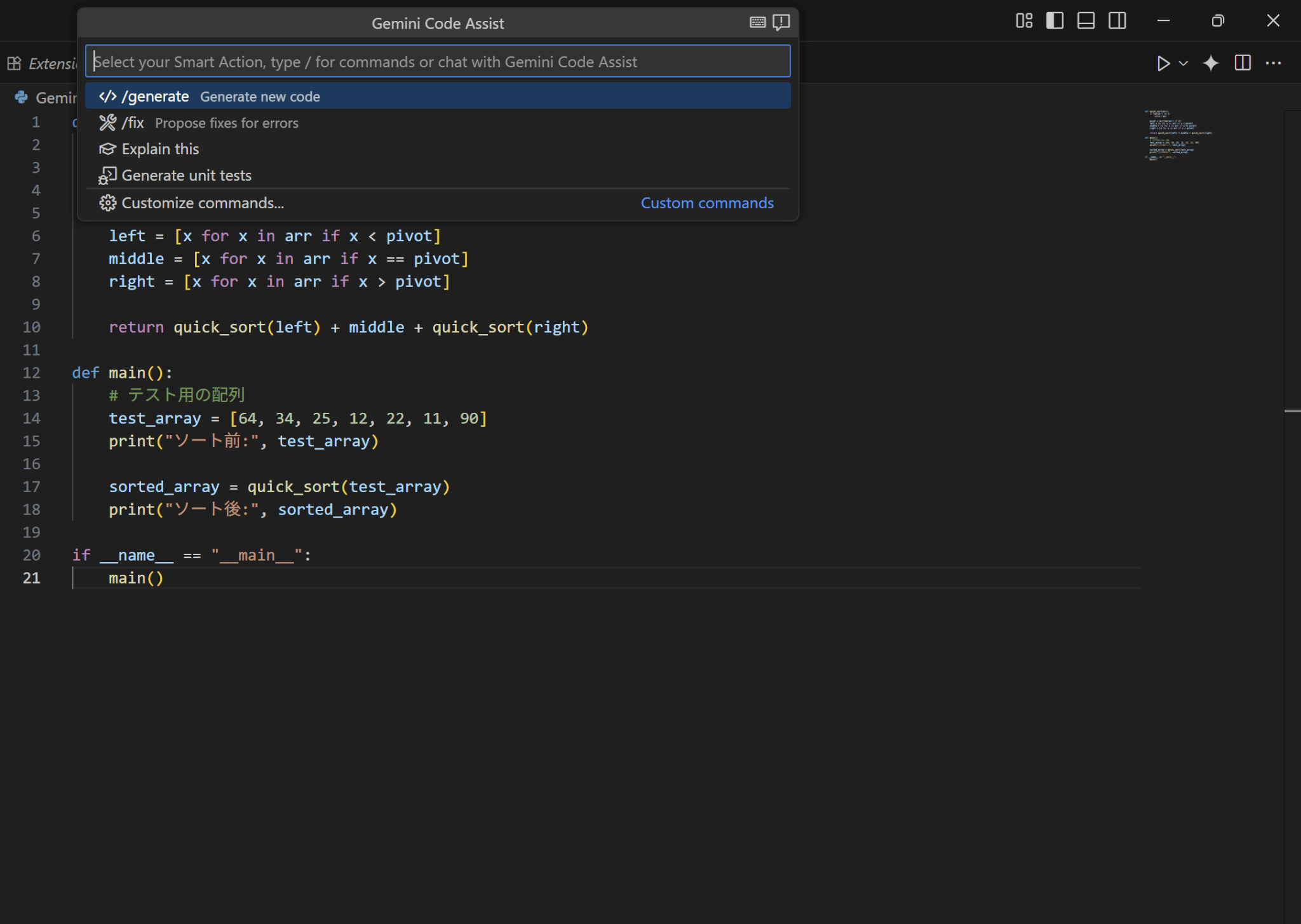Minimize the VS Code window
The height and width of the screenshot is (924, 1301).
point(1163,21)
